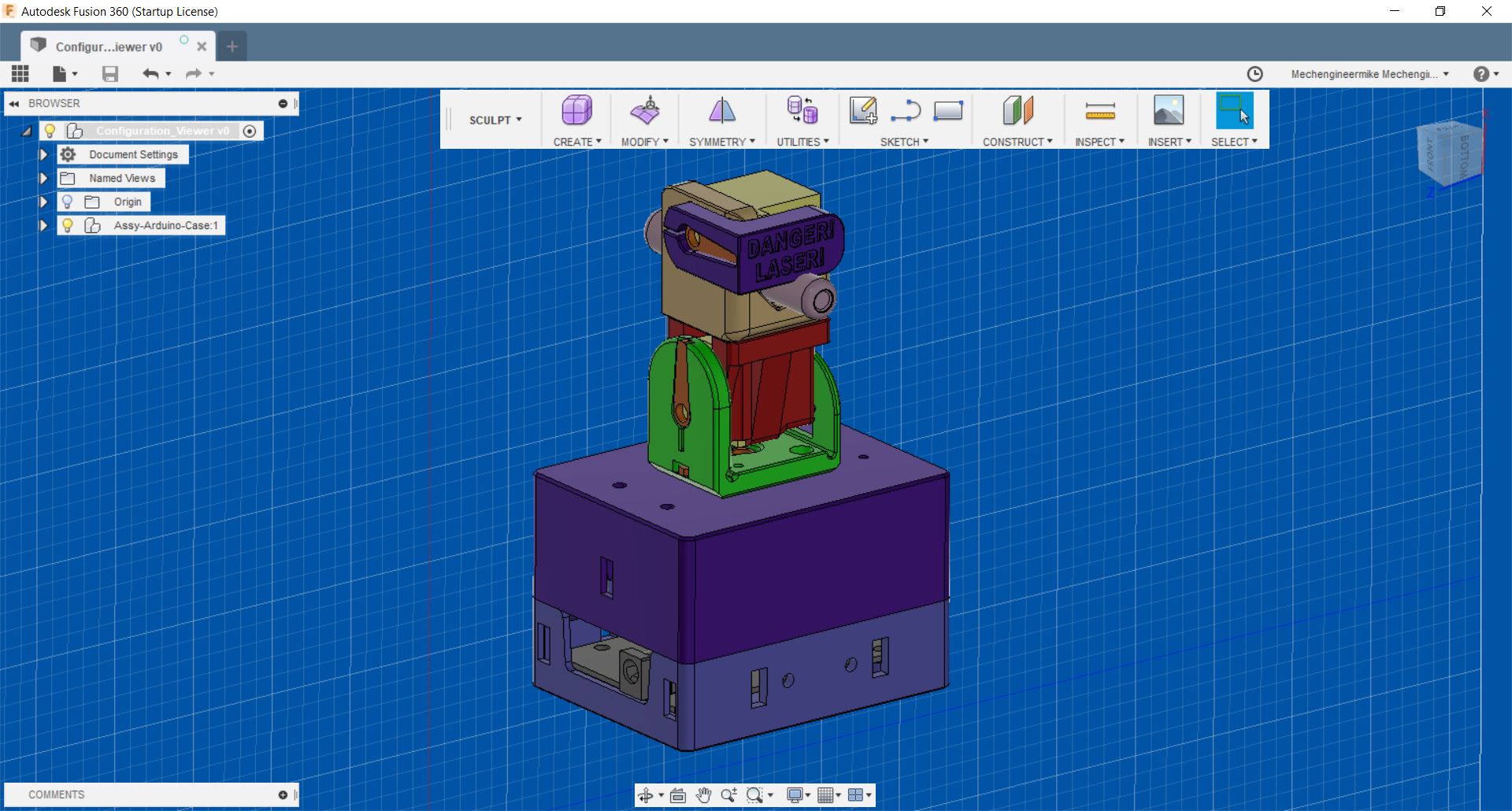The image size is (1512, 811).
Task: Select the Measure tool under INSPECT
Action: [x=1099, y=110]
